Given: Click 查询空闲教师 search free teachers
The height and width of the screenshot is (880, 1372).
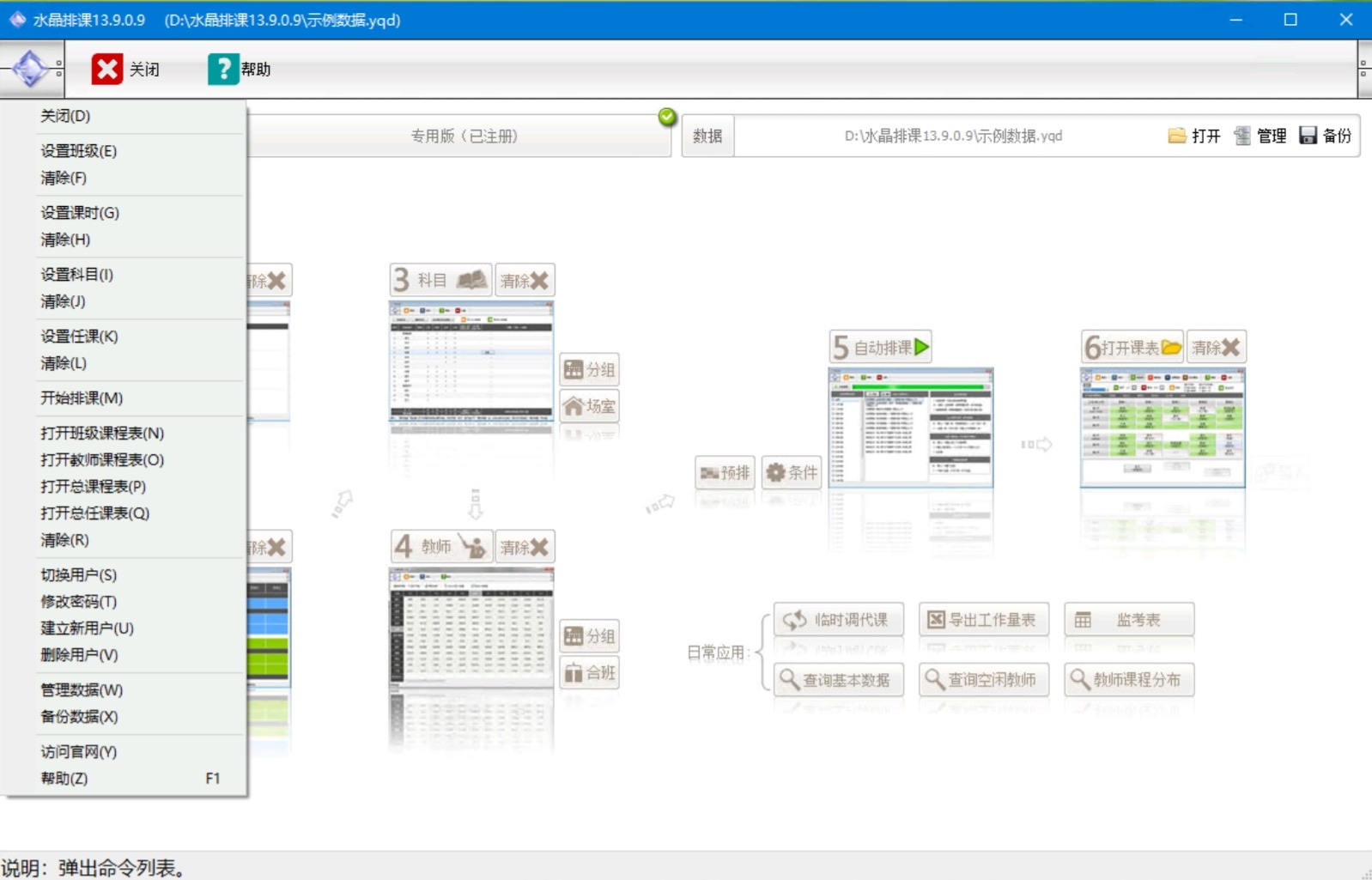Looking at the screenshot, I should (984, 679).
